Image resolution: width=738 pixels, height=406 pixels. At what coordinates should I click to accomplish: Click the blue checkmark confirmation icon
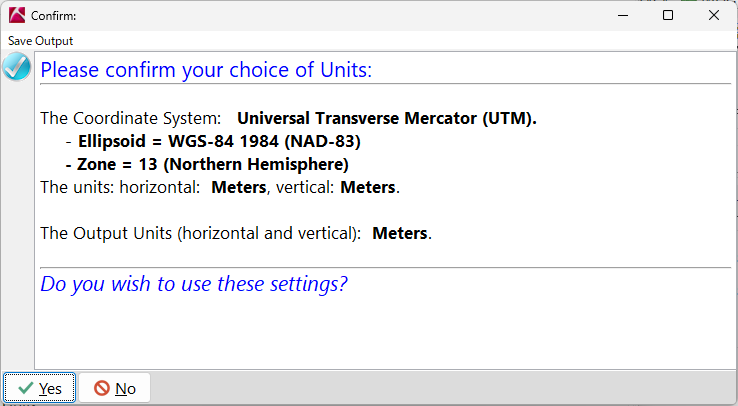tap(17, 67)
